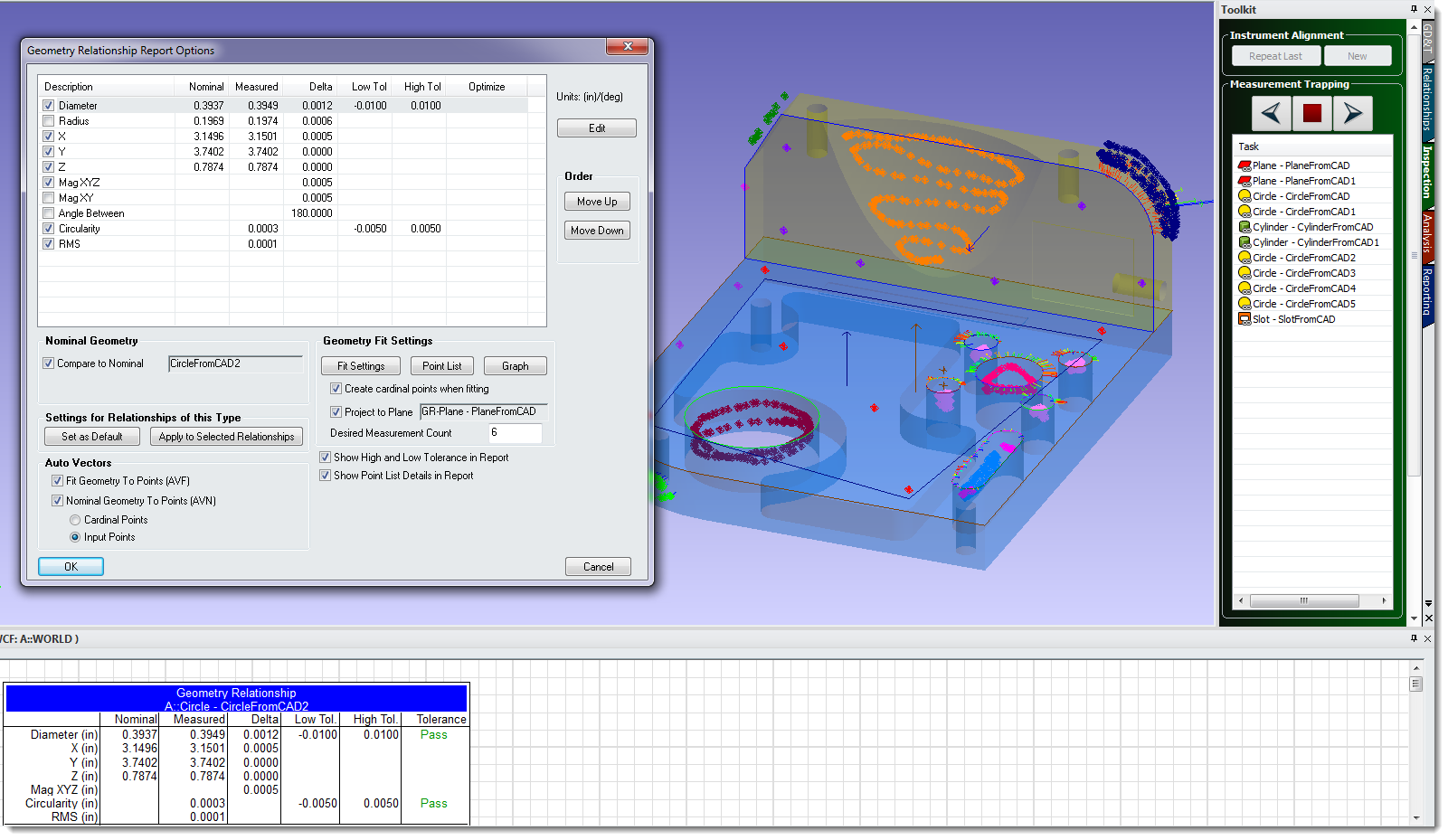
Task: Click OK to confirm report options
Action: point(71,567)
